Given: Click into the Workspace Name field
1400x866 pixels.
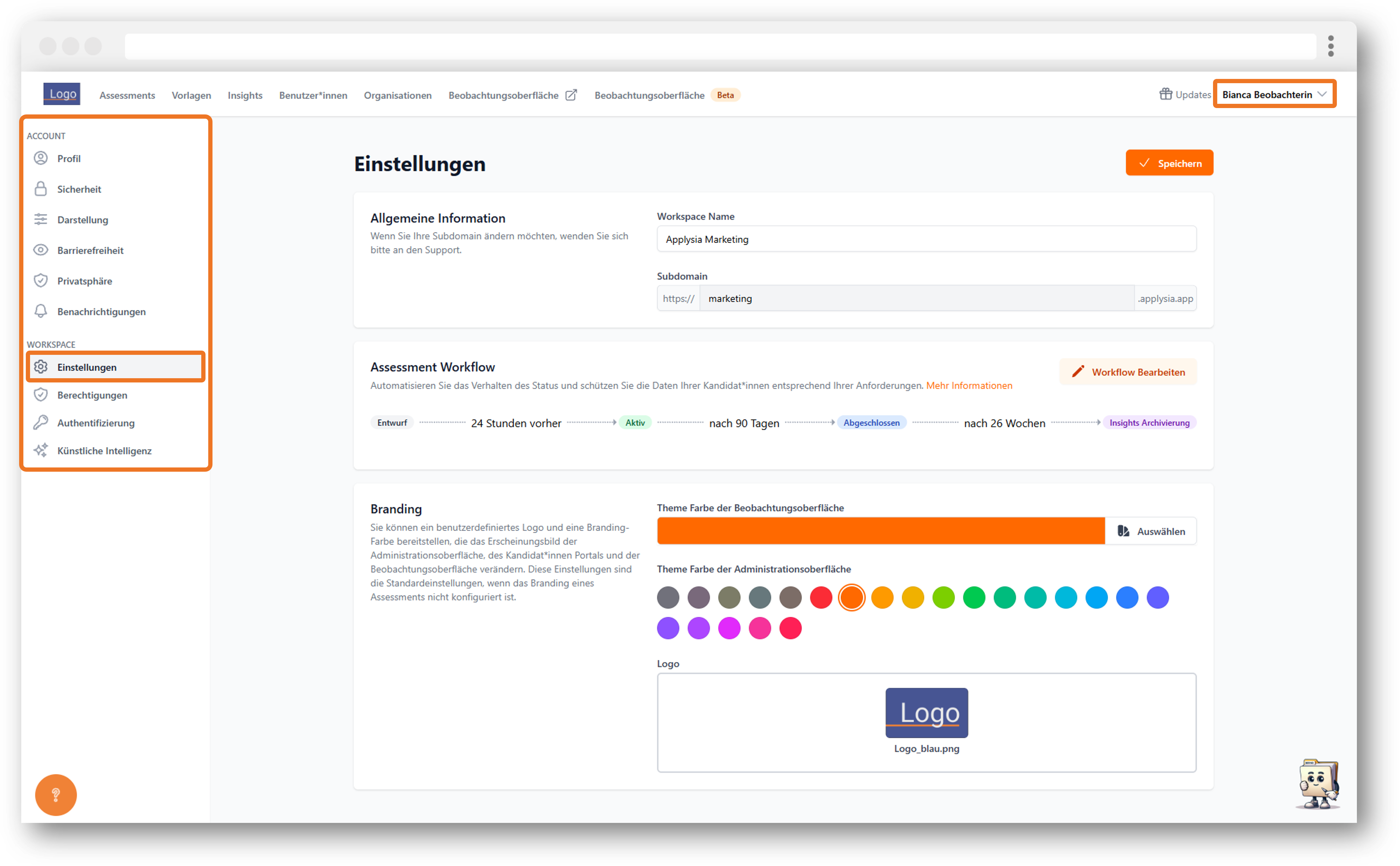Looking at the screenshot, I should (926, 239).
